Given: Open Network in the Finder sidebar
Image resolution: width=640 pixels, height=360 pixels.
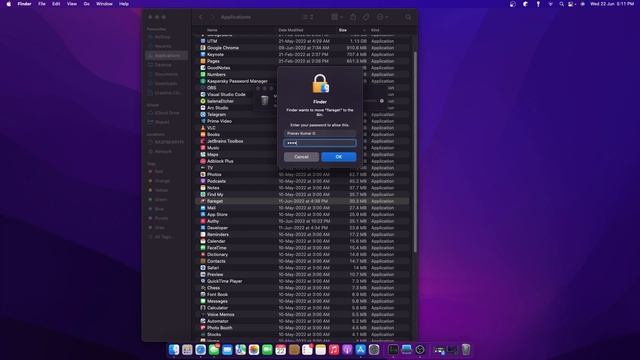Looking at the screenshot, I should [167, 151].
